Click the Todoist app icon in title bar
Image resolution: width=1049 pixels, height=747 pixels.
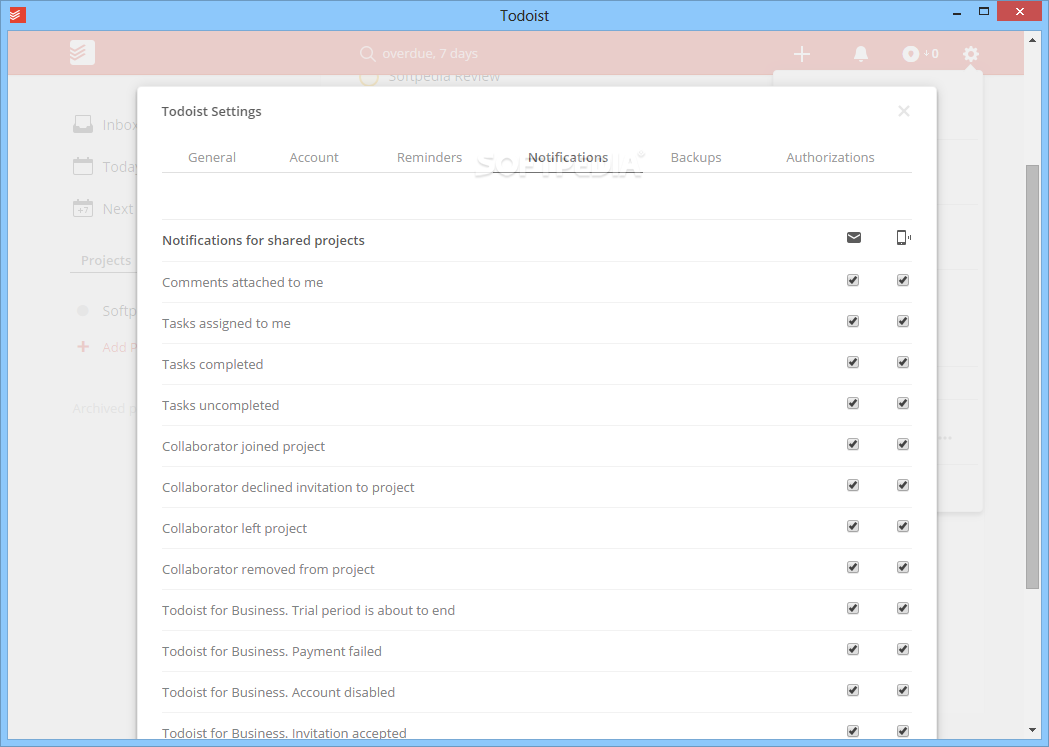pyautogui.click(x=18, y=15)
